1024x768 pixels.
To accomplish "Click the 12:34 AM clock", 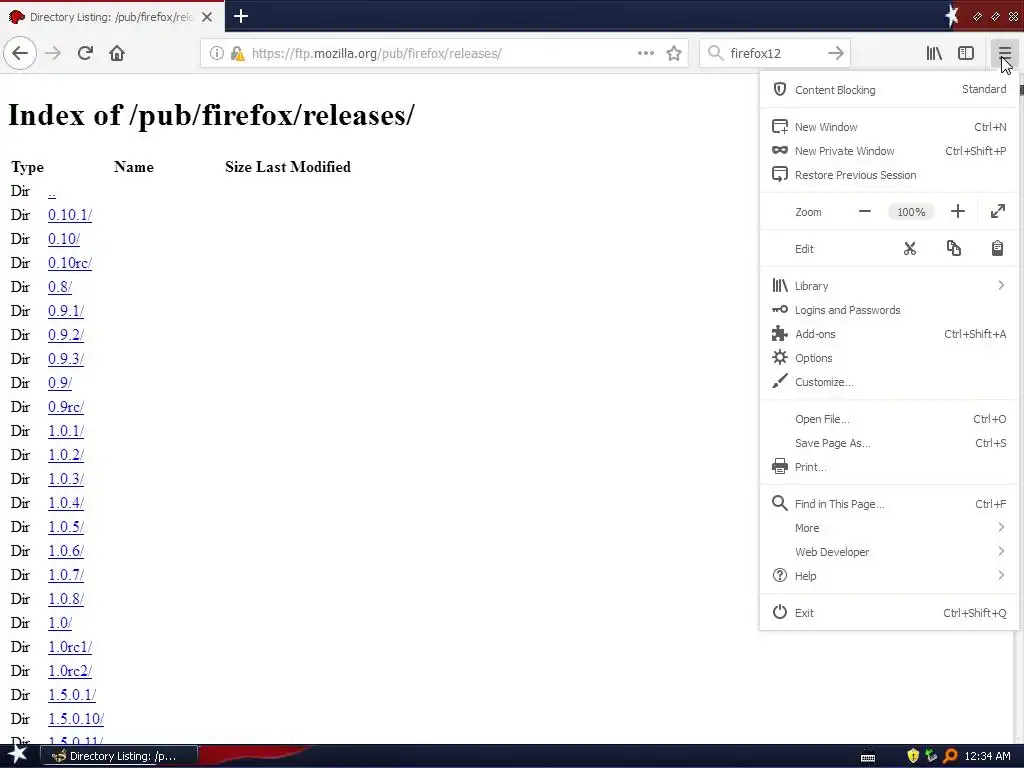I will click(987, 756).
